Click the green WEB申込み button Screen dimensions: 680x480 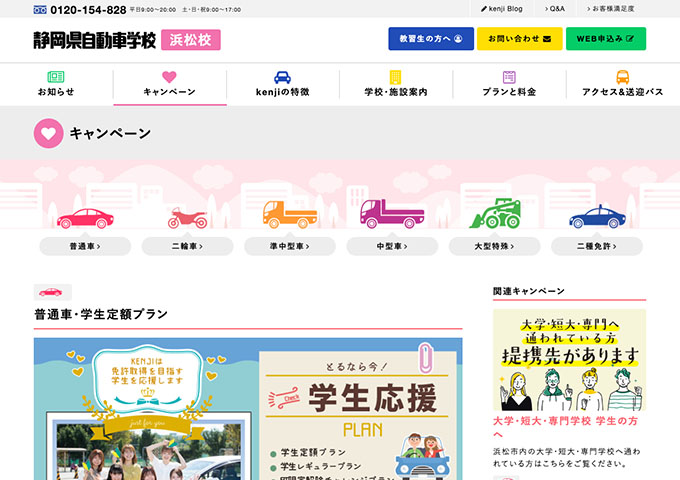606,39
